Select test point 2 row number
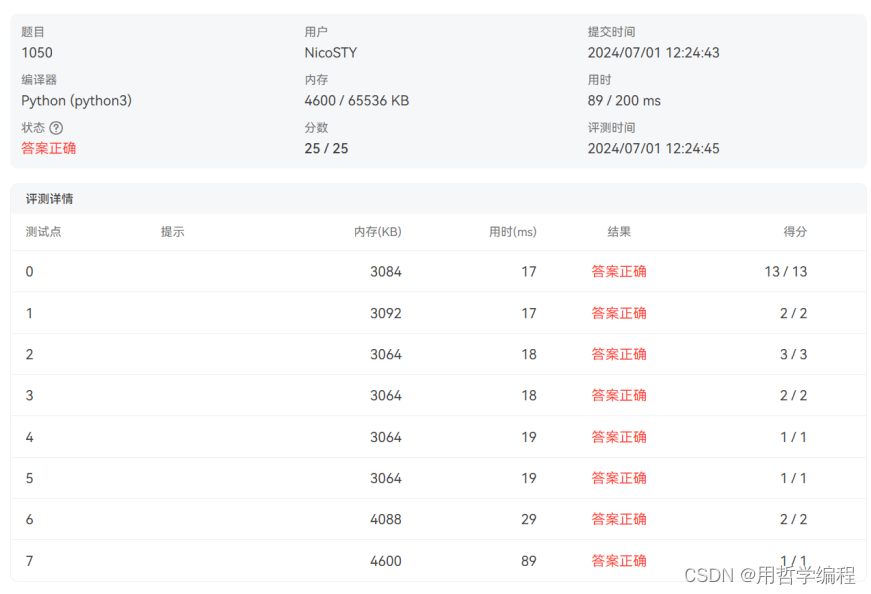 (x=29, y=355)
